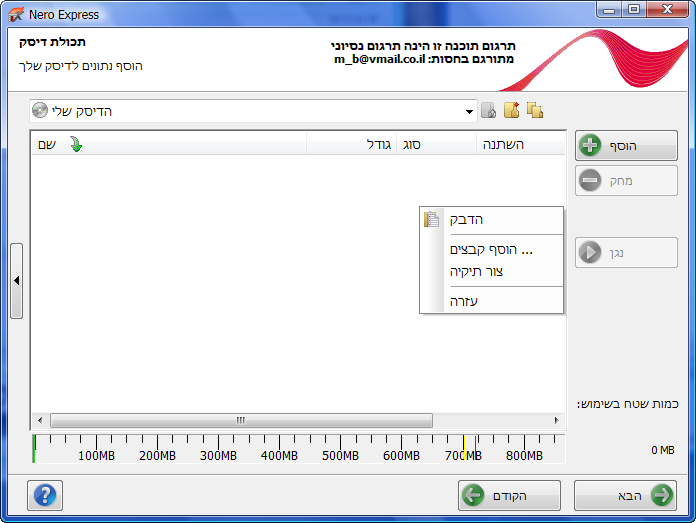Screen dimensions: 696x523
Task: Click the scrollbar right arrow under file list
Action: (557, 420)
